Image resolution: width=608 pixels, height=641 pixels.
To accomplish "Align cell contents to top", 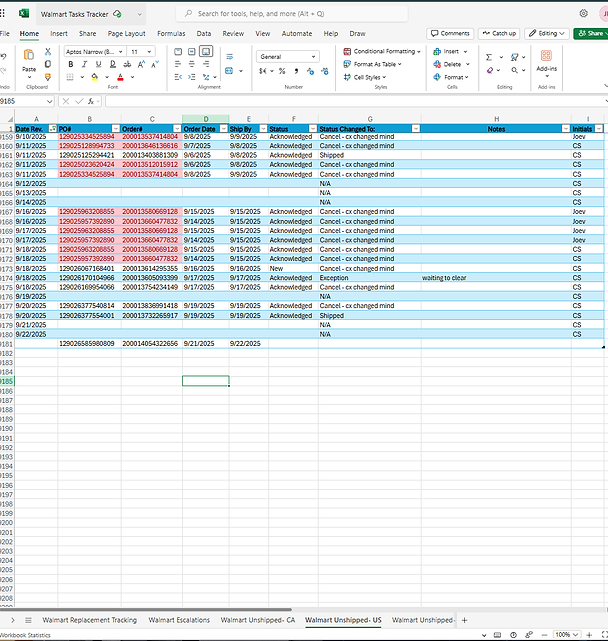I will point(178,52).
